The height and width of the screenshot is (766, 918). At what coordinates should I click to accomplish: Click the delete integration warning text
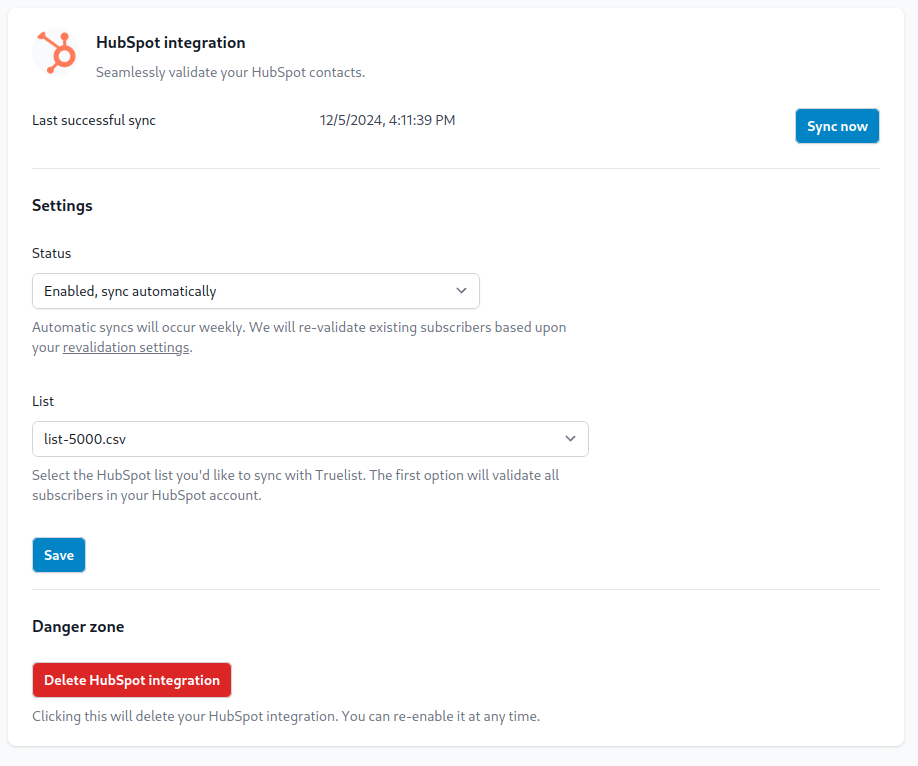[x=286, y=716]
